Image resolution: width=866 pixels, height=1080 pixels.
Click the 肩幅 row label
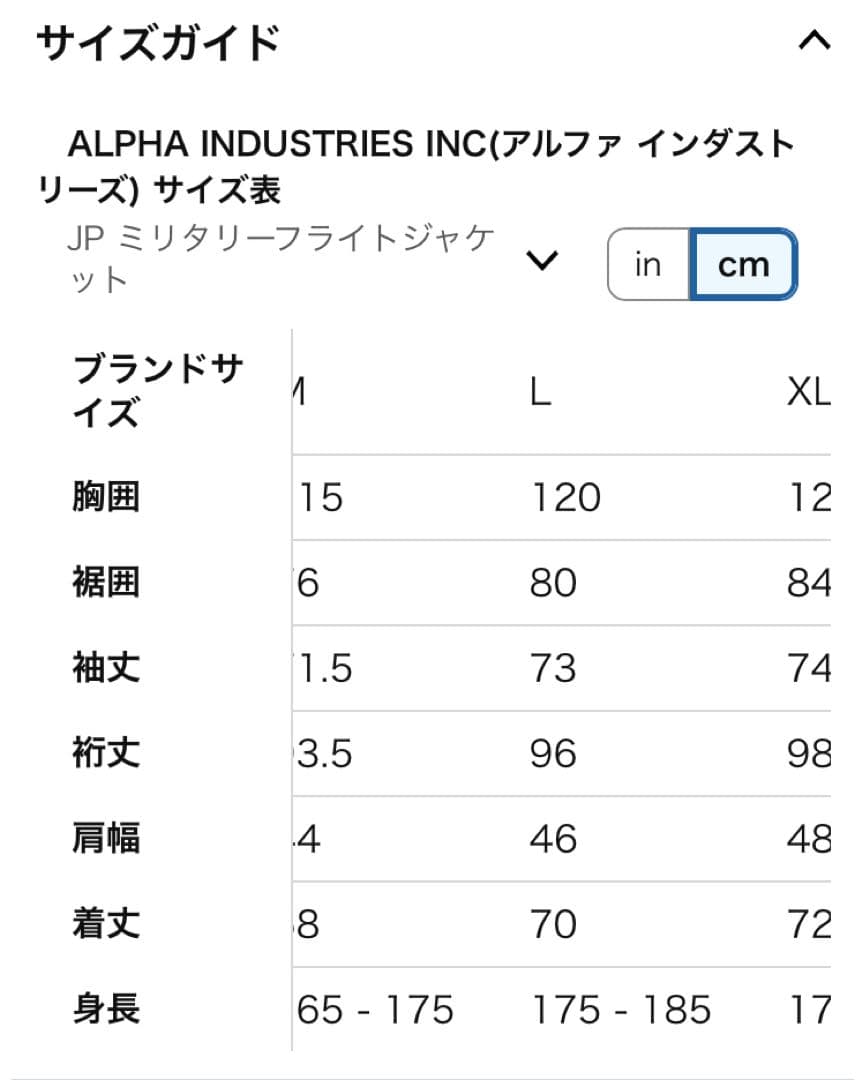point(104,840)
